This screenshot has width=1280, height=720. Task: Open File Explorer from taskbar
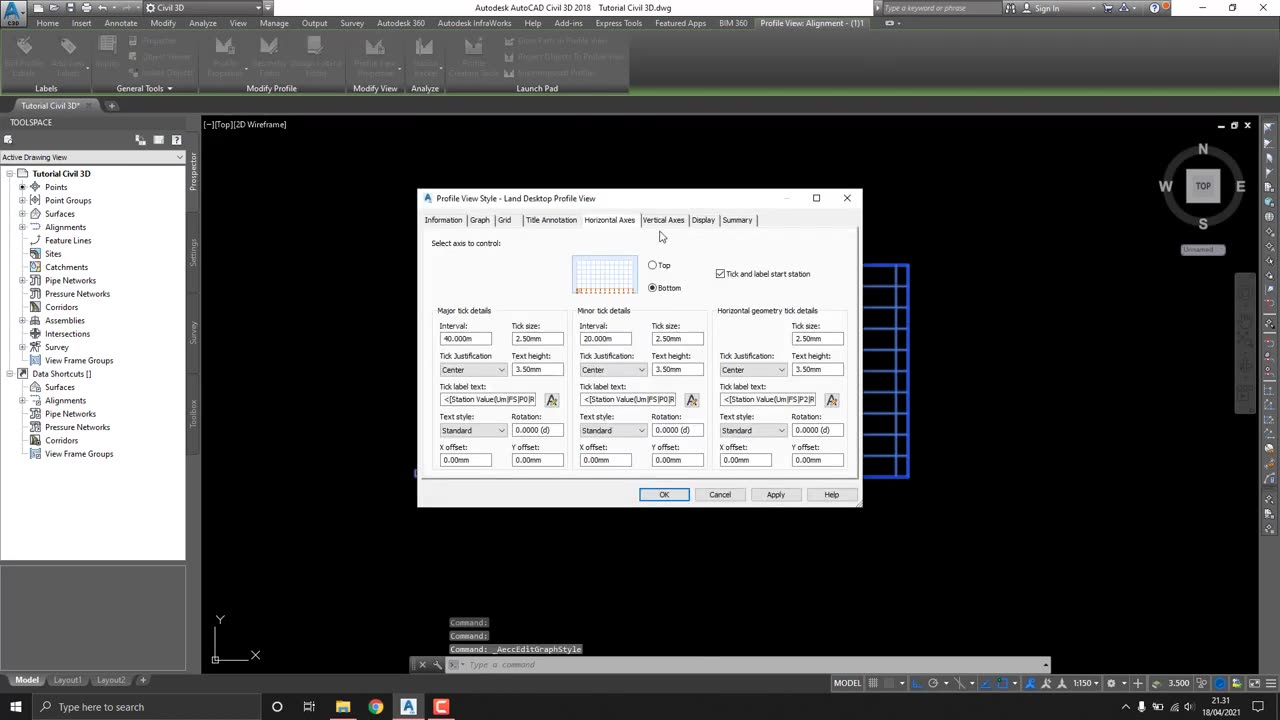tap(343, 707)
